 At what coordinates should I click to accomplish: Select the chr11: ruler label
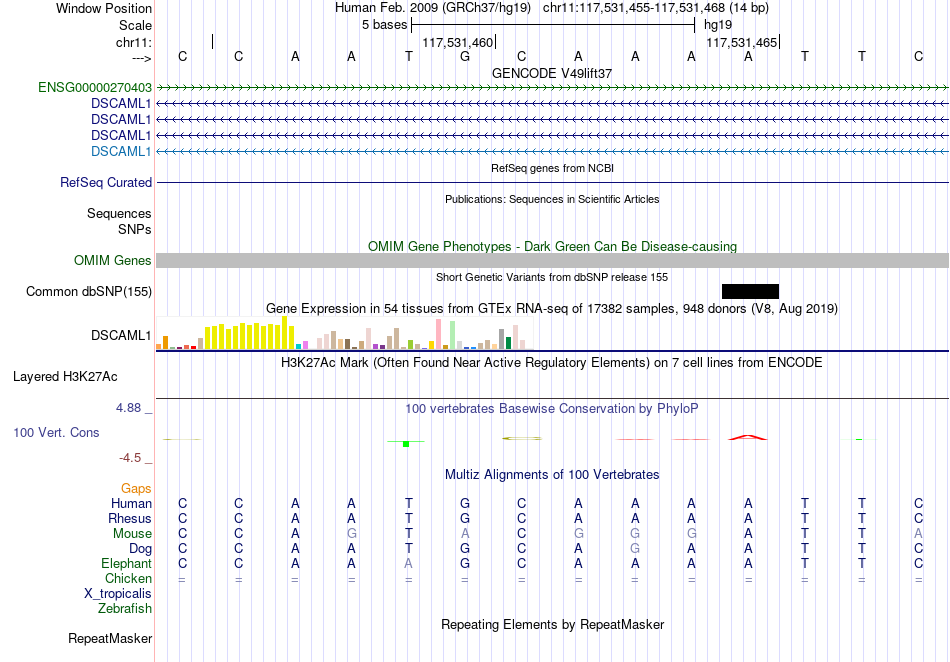133,42
